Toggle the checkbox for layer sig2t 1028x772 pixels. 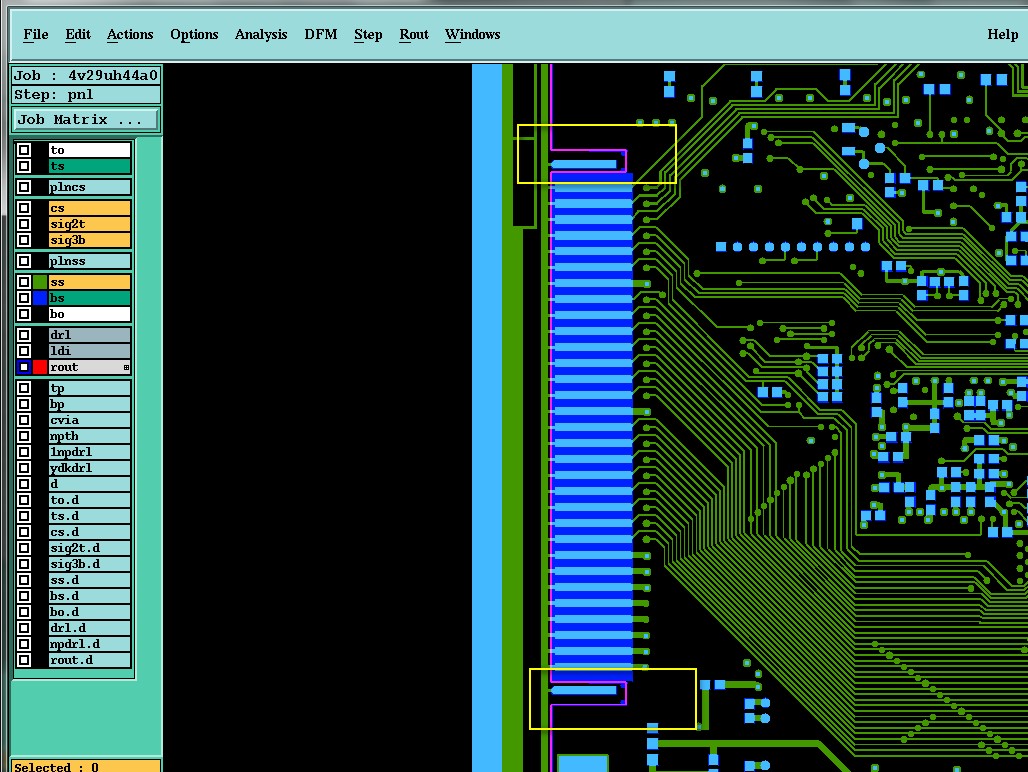pyautogui.click(x=24, y=224)
